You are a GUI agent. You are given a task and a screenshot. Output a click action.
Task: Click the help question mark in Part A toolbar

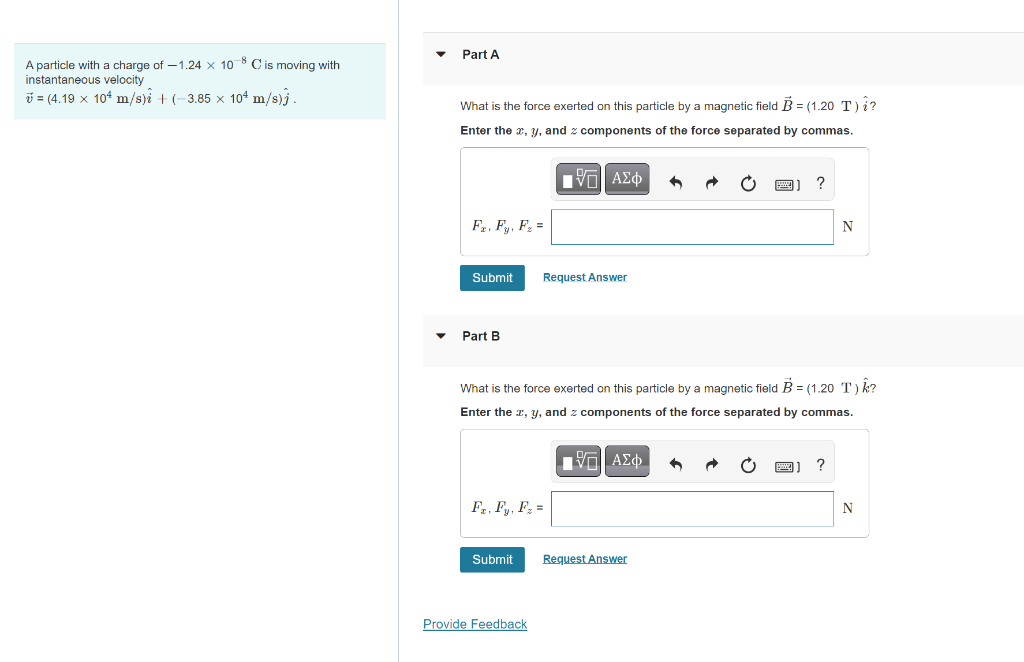820,183
